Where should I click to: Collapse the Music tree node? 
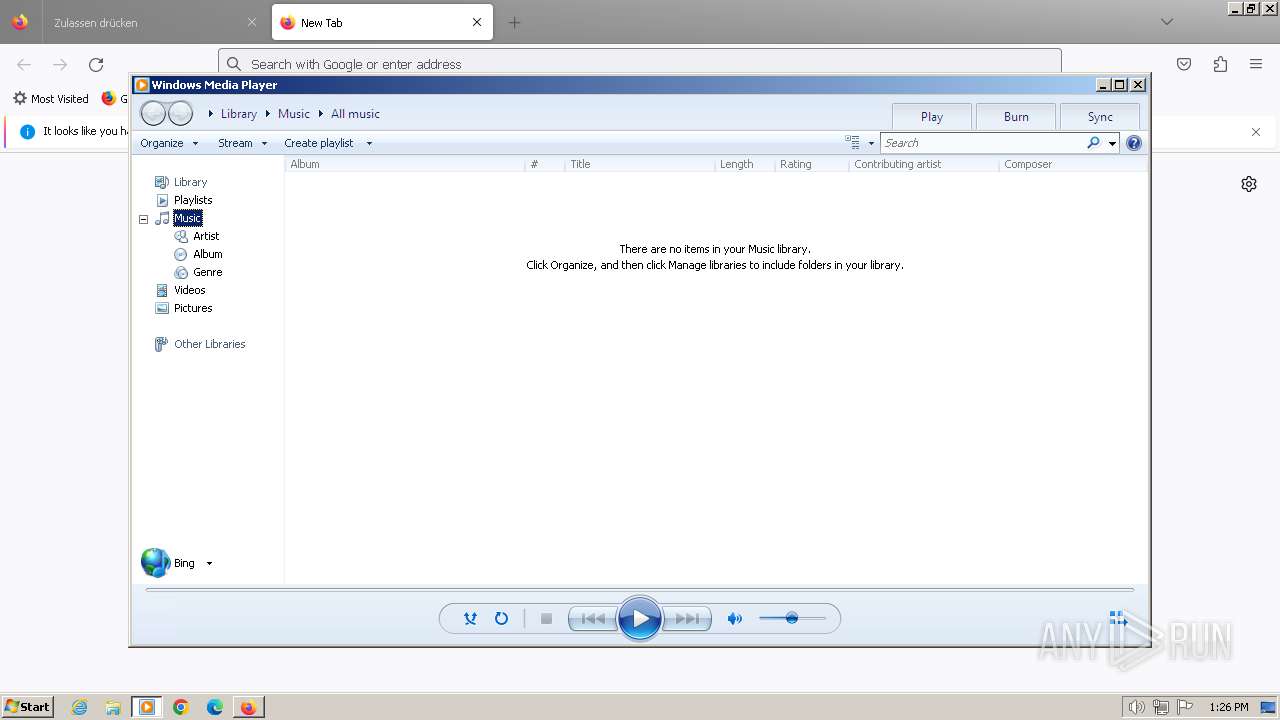pos(143,219)
